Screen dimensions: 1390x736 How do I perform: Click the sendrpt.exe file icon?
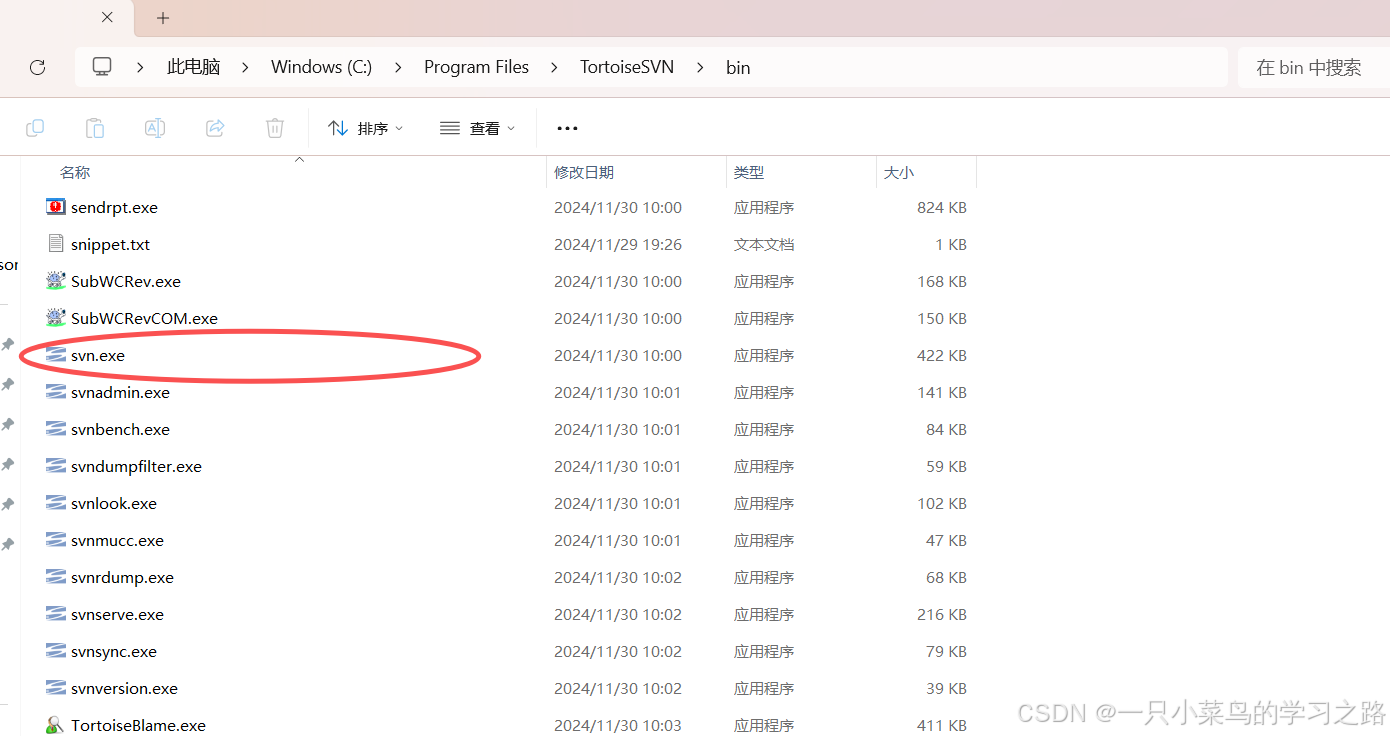[x=56, y=207]
